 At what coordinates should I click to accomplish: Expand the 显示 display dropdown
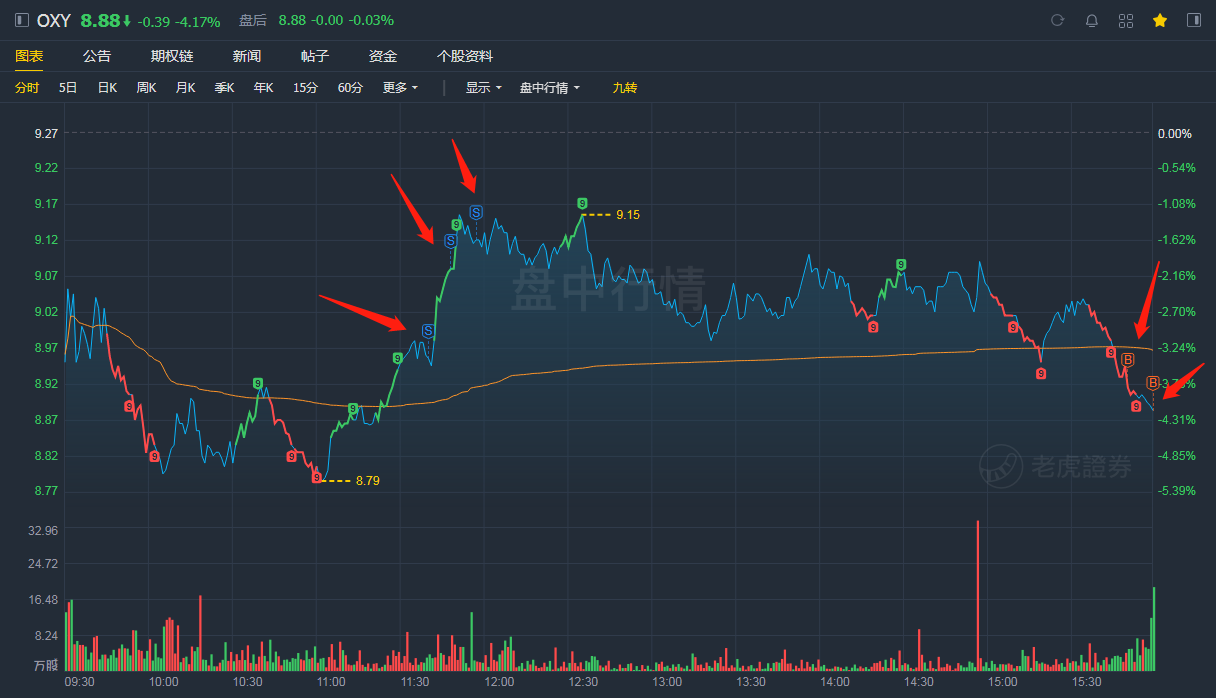[x=483, y=87]
